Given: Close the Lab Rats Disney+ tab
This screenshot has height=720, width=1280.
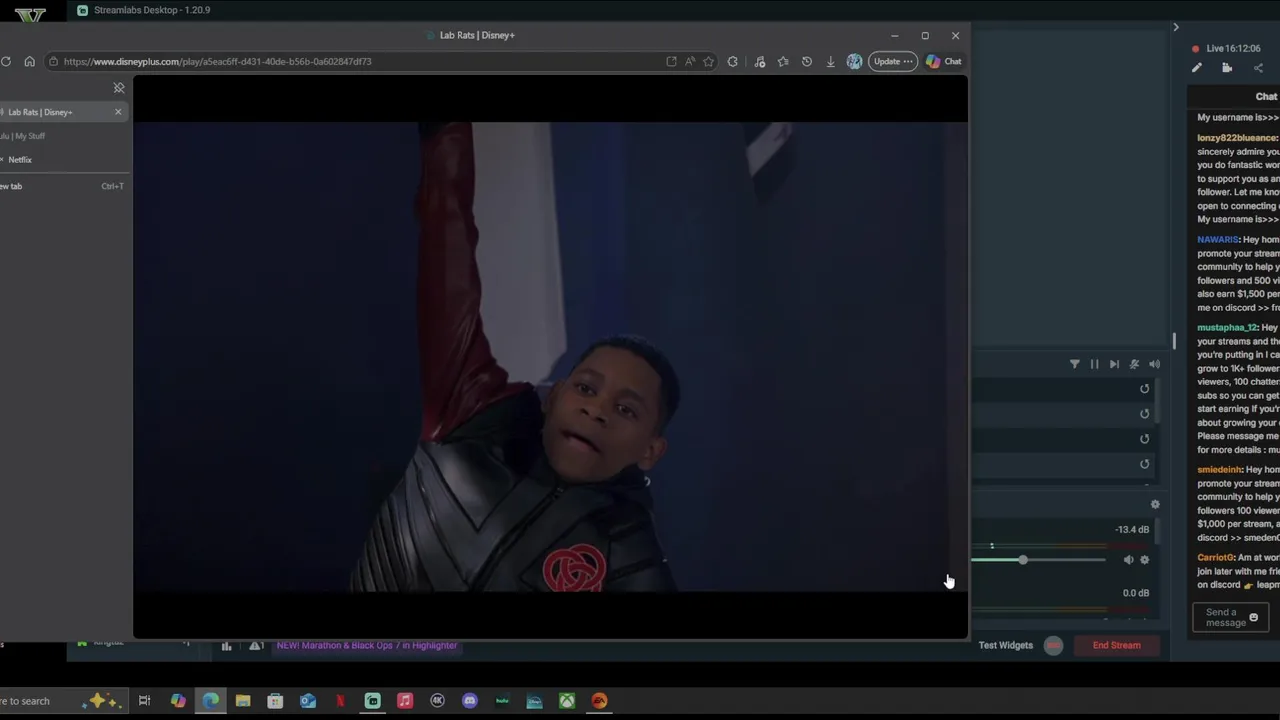Looking at the screenshot, I should point(118,112).
